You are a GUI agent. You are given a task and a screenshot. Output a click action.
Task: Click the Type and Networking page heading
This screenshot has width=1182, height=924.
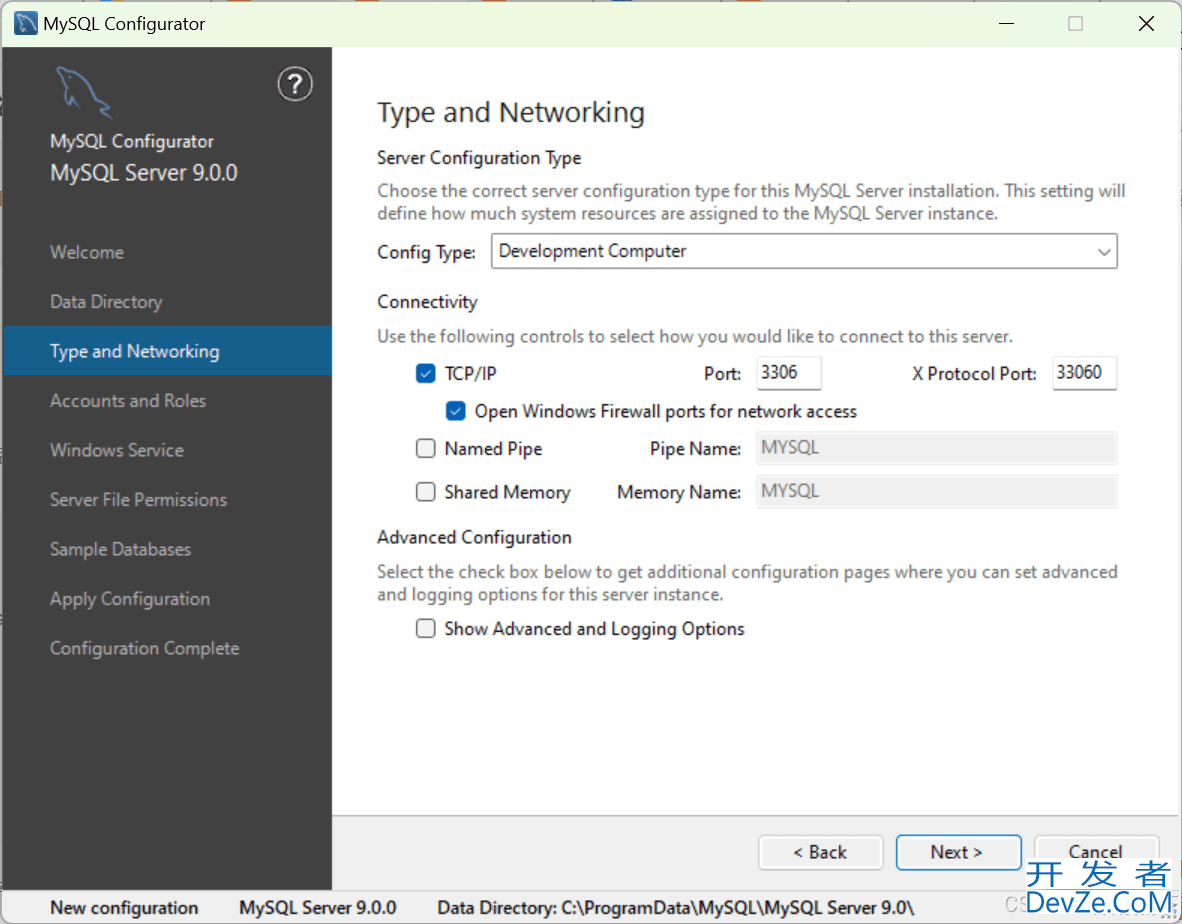(510, 113)
